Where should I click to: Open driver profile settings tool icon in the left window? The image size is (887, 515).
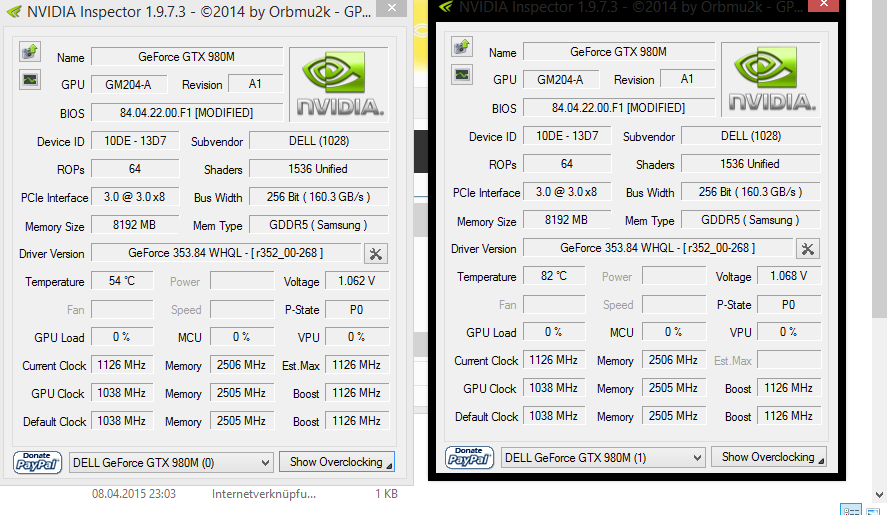click(x=376, y=254)
